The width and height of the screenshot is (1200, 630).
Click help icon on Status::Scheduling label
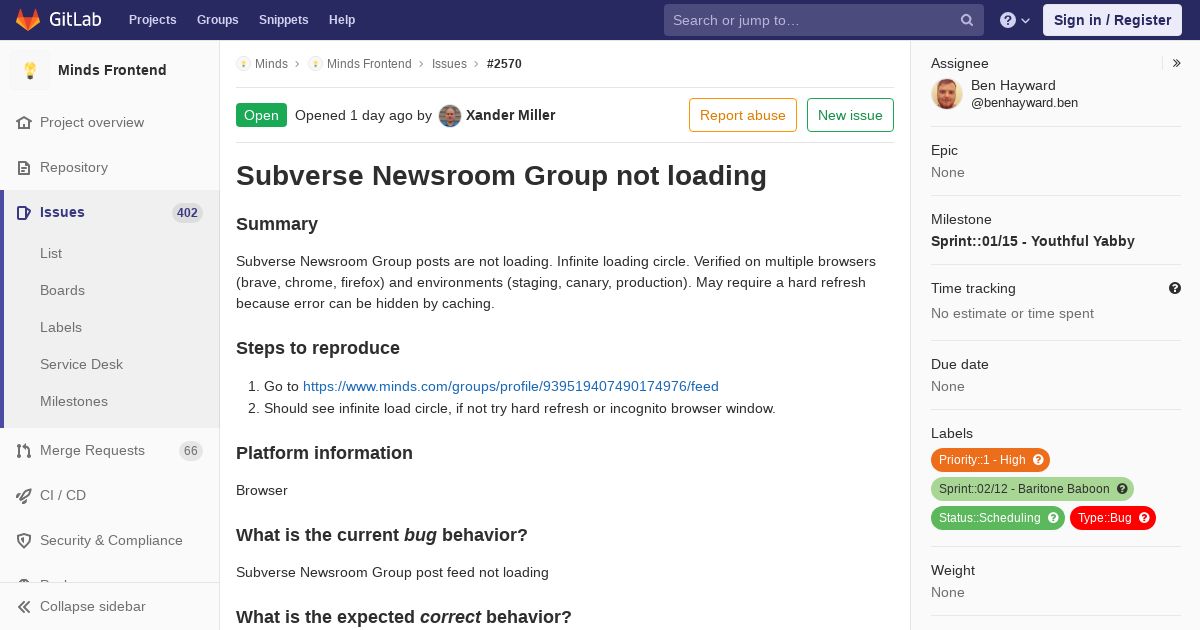(x=1053, y=518)
